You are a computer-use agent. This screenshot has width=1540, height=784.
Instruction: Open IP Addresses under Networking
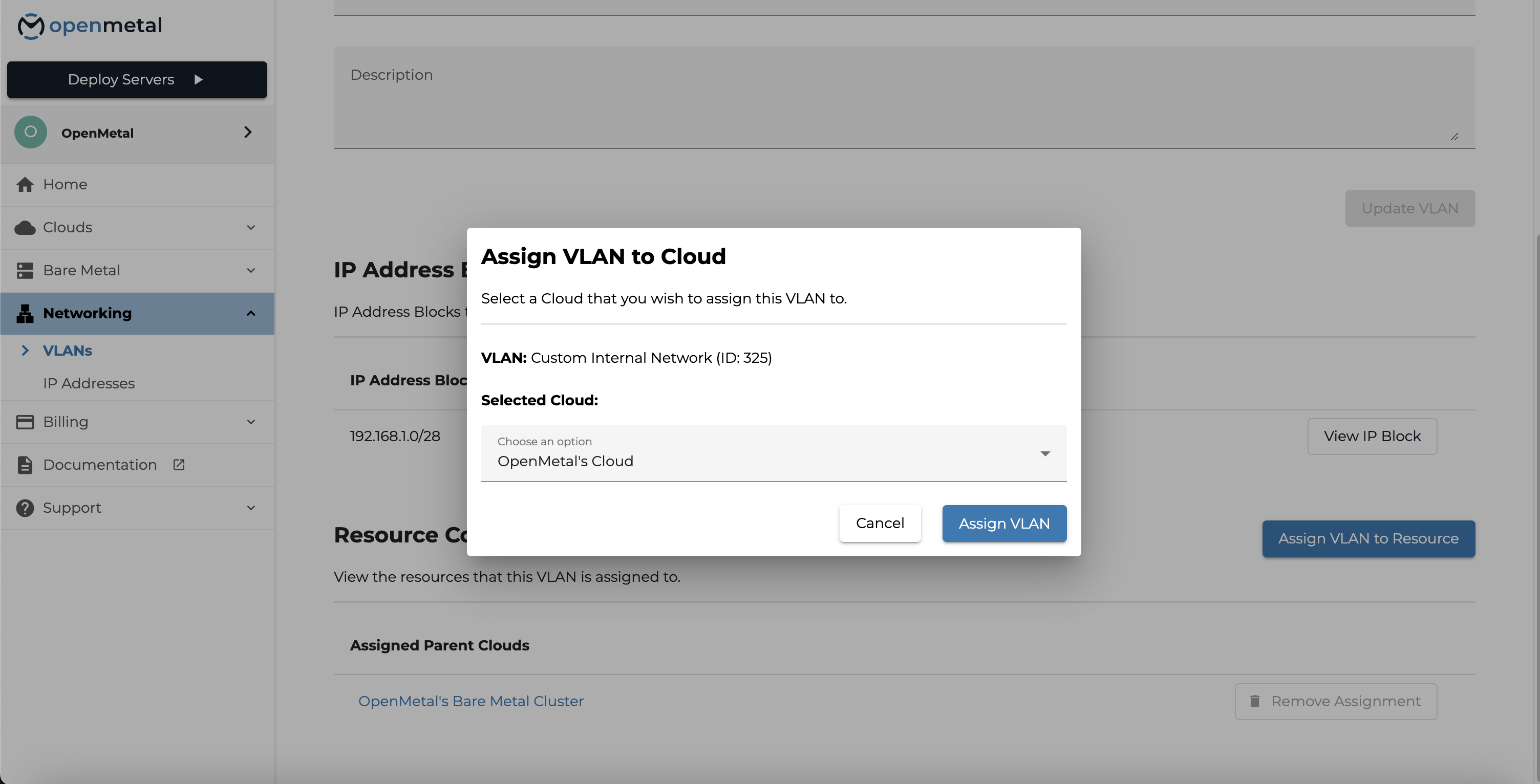pyautogui.click(x=89, y=383)
